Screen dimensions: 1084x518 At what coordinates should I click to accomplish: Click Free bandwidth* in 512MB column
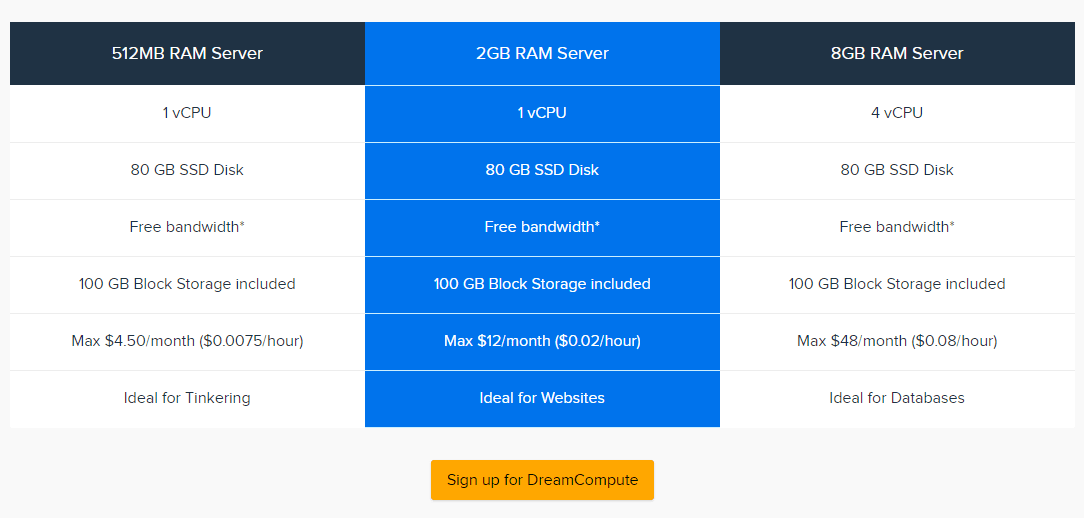tap(187, 227)
